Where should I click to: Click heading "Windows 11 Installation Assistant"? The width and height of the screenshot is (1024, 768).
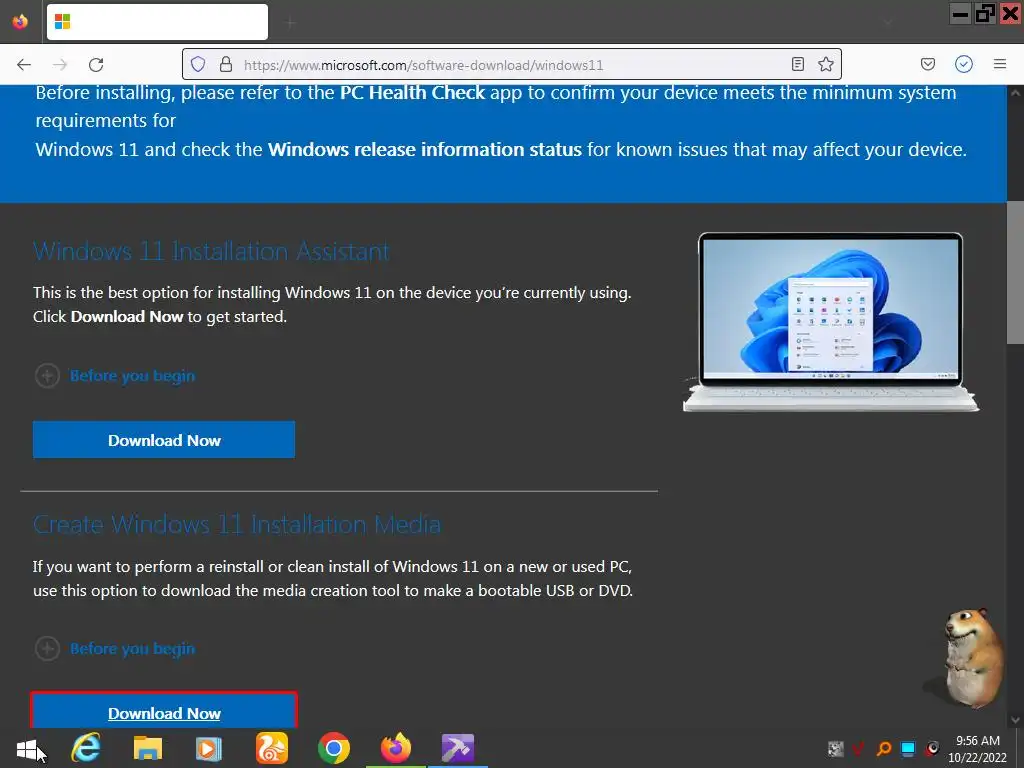[x=211, y=251]
